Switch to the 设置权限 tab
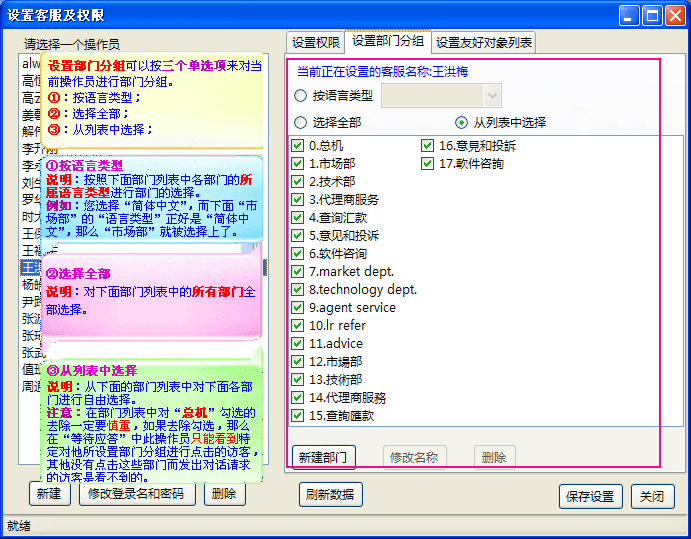691x539 pixels. point(316,42)
